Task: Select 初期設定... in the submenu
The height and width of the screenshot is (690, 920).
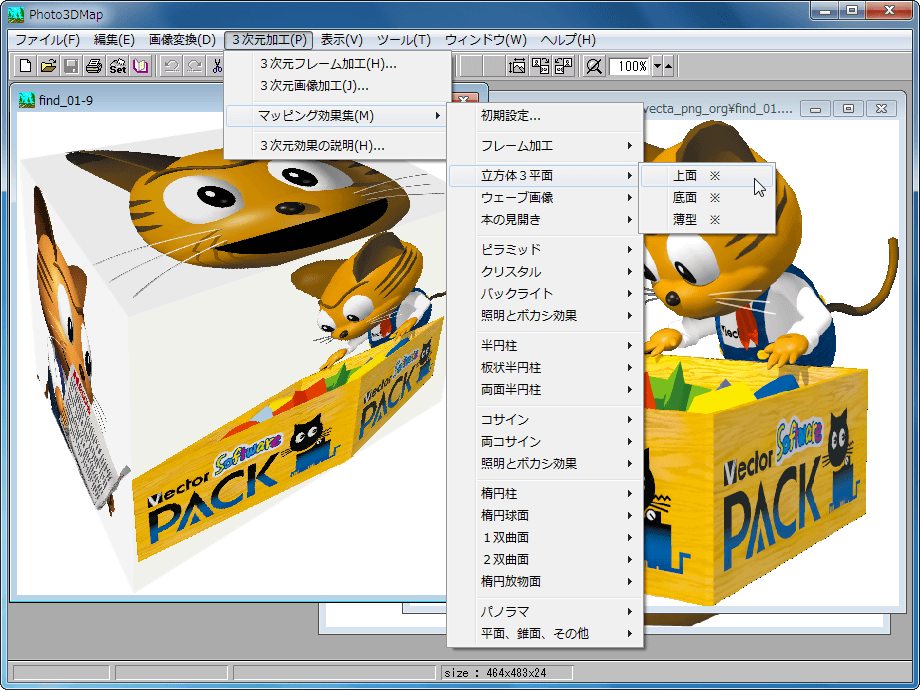Action: (x=545, y=116)
